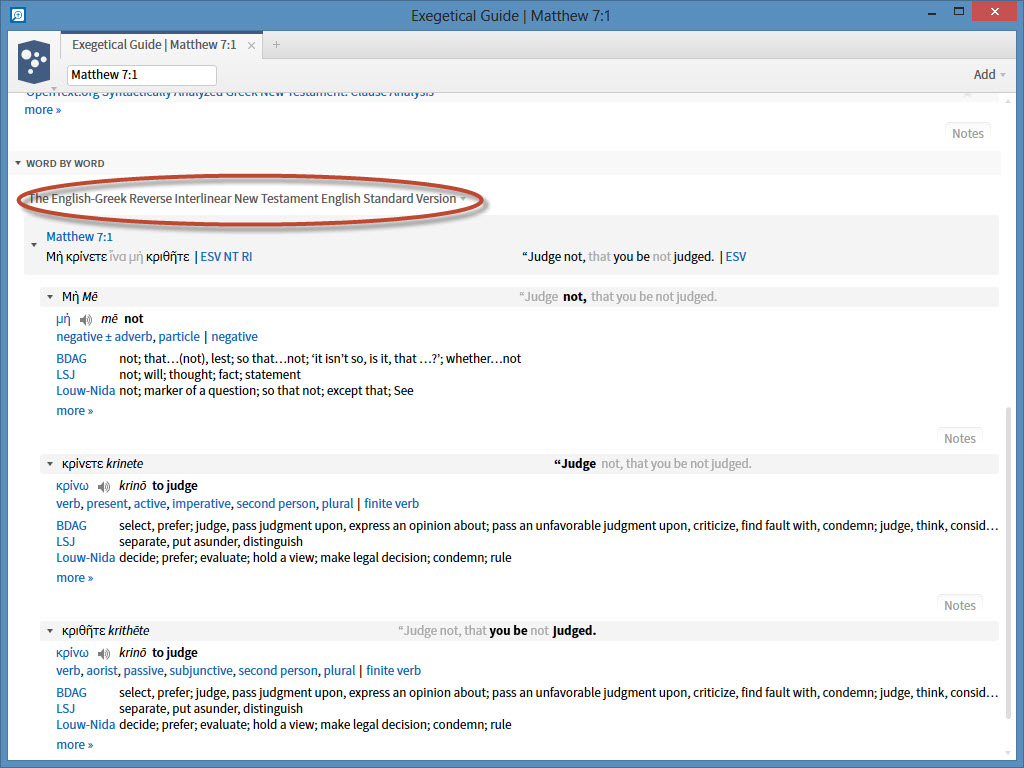The image size is (1024, 768).
Task: Click the 'aorist' tense link
Action: [102, 671]
